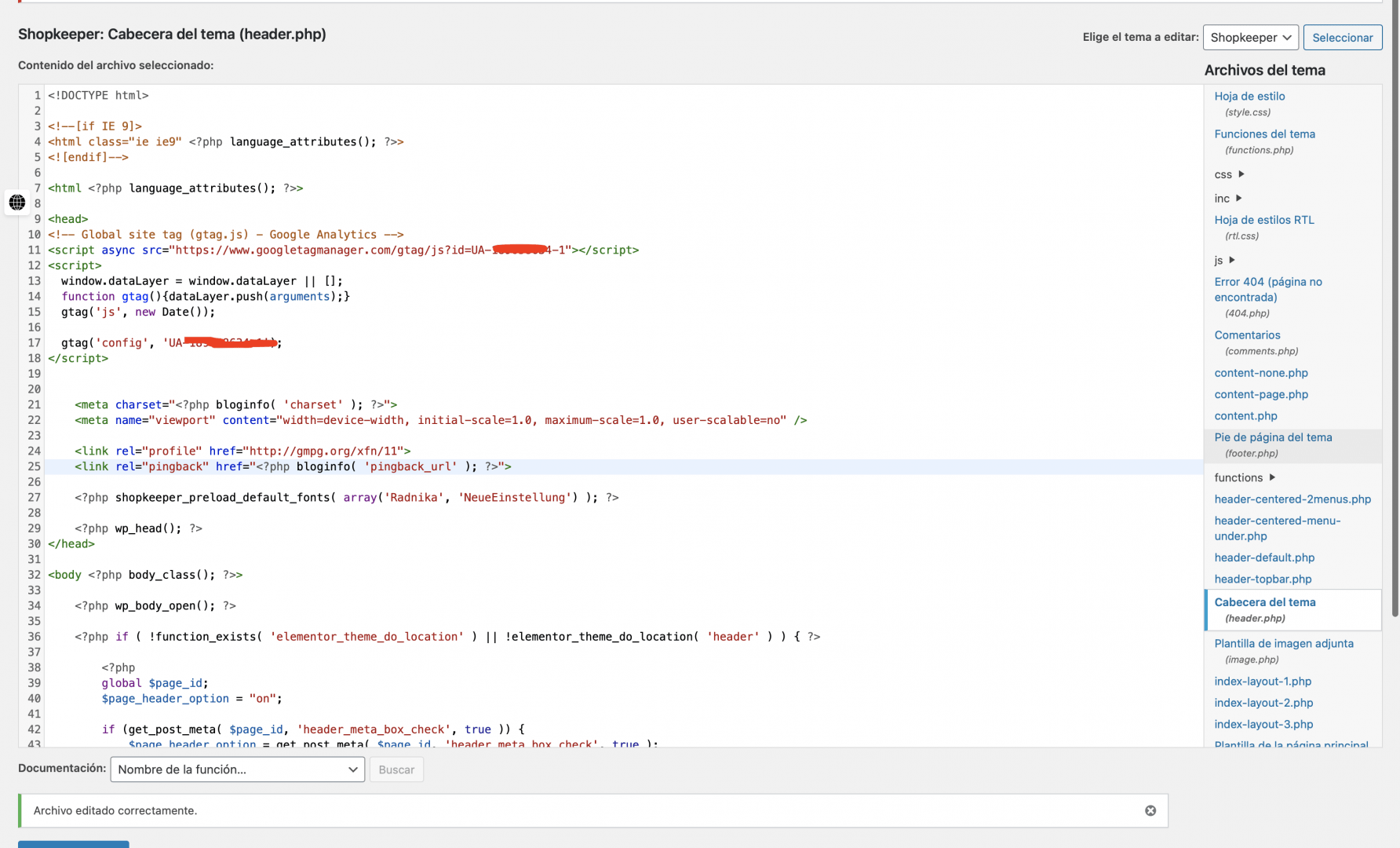
Task: Click the pingback link code line
Action: [293, 466]
